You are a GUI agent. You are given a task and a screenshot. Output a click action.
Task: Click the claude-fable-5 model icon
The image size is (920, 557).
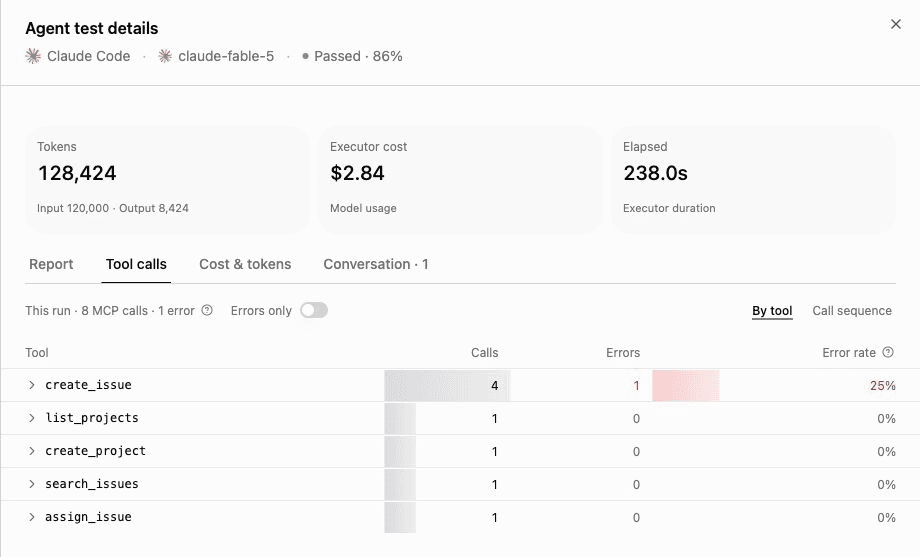[x=165, y=56]
